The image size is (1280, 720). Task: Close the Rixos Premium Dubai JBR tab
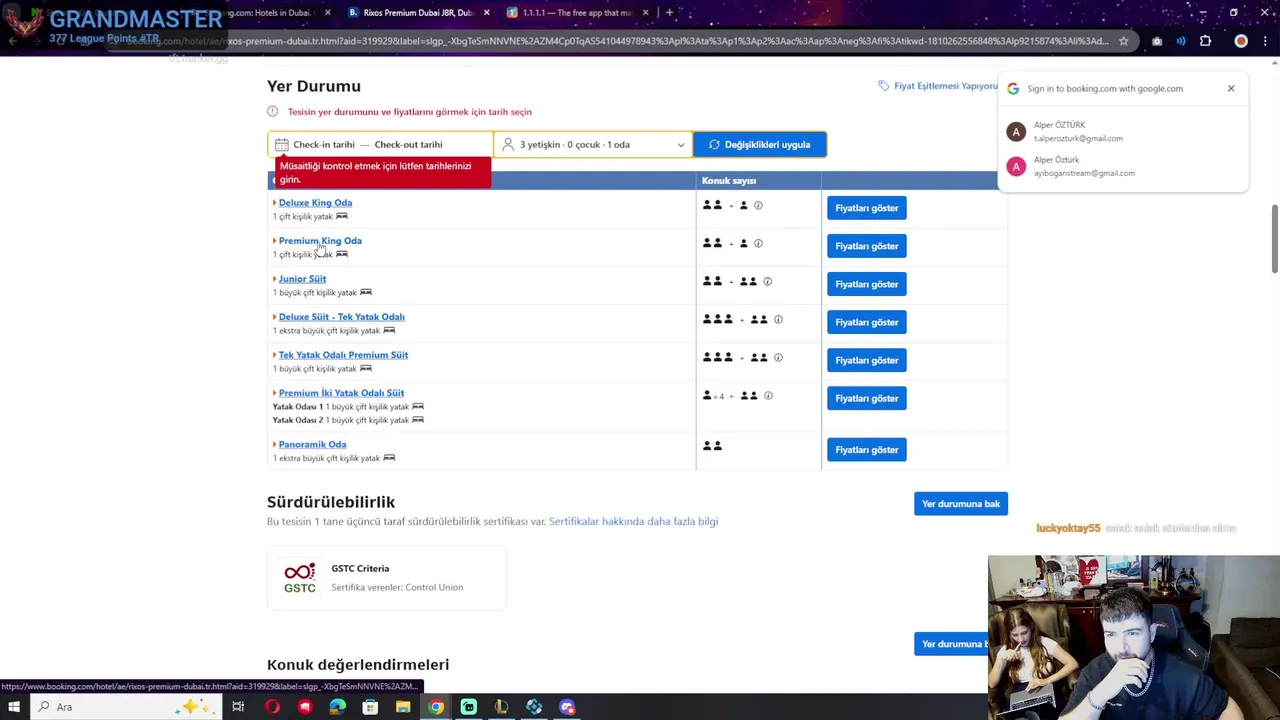(487, 13)
